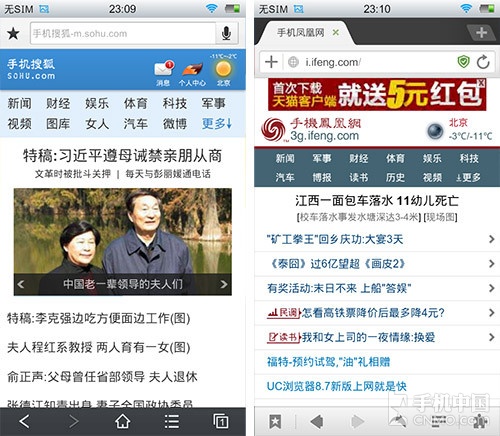Tap the green shield security icon
Viewport: 500px width, 436px height.
tap(464, 62)
